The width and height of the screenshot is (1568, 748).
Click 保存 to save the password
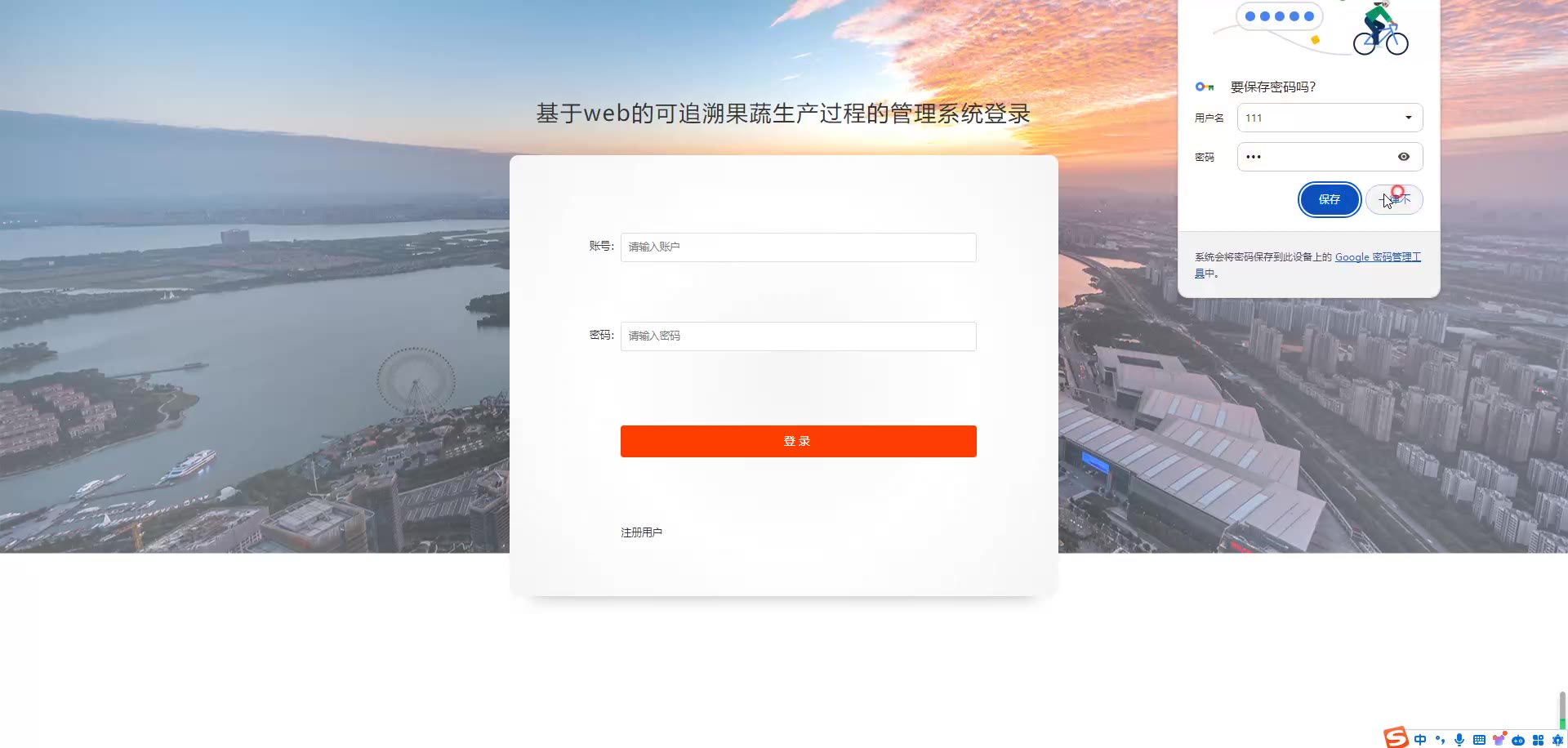[1330, 199]
